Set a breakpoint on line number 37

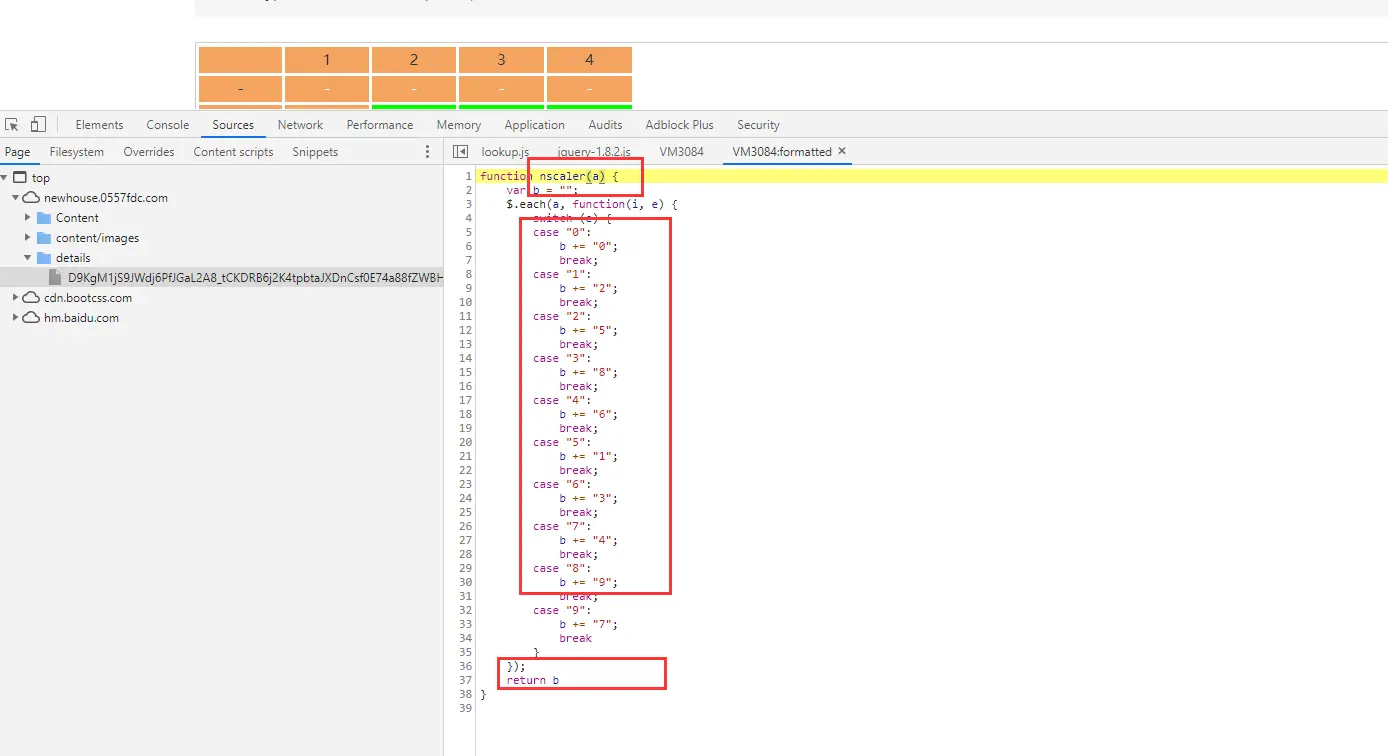pyautogui.click(x=466, y=680)
